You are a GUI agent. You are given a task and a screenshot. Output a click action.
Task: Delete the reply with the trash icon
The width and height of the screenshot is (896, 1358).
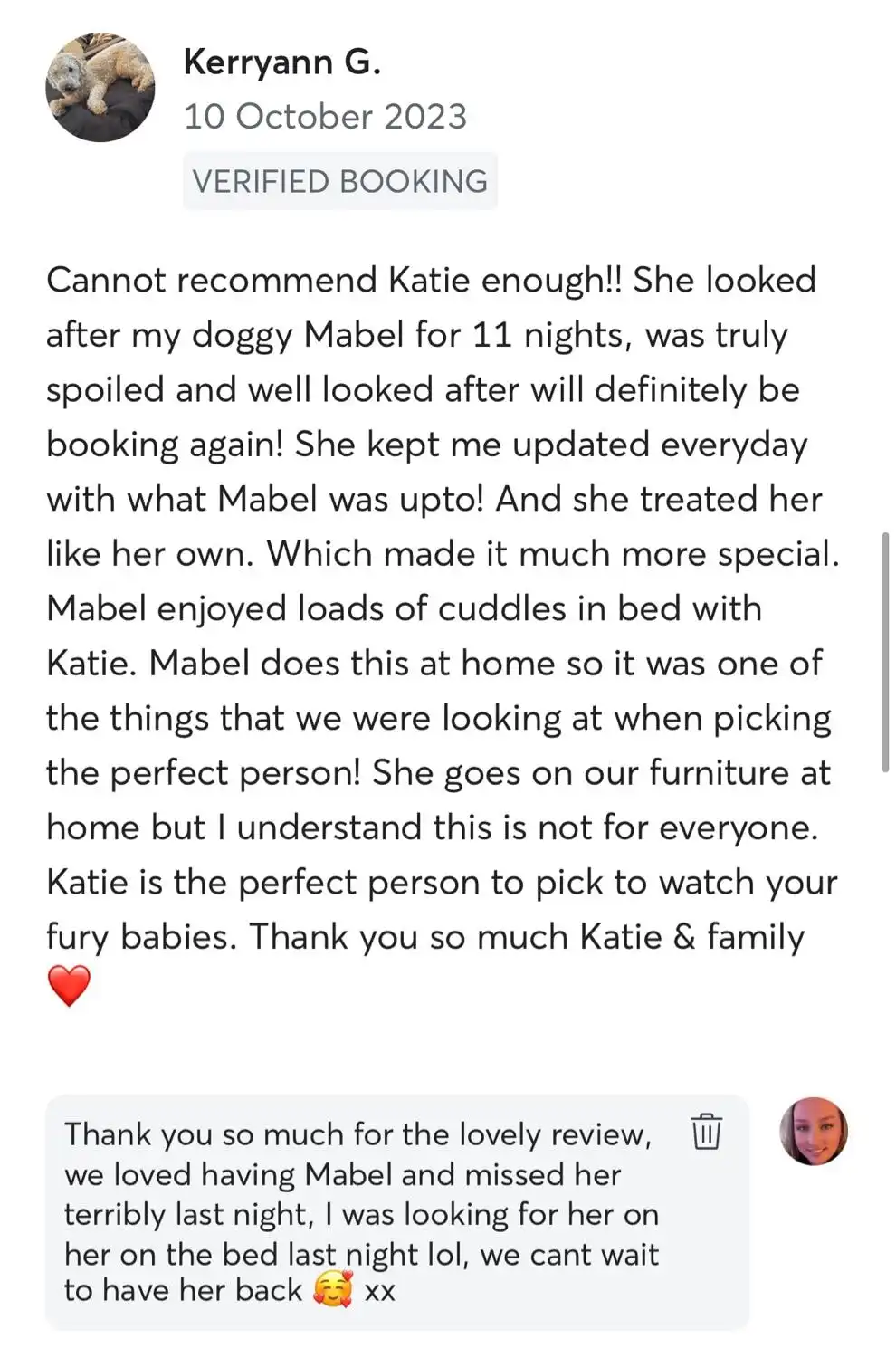point(706,1132)
